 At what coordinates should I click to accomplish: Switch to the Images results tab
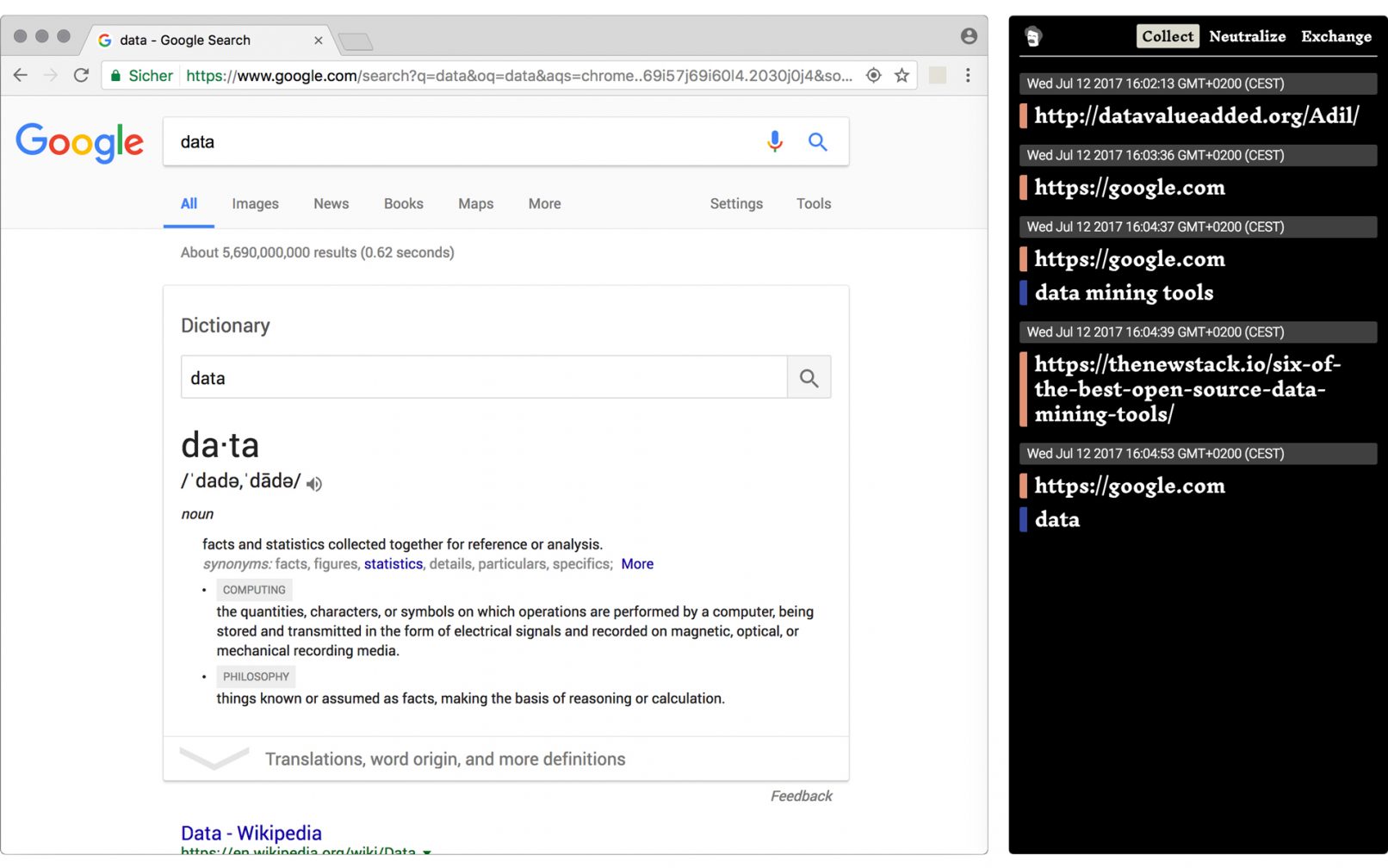point(255,204)
